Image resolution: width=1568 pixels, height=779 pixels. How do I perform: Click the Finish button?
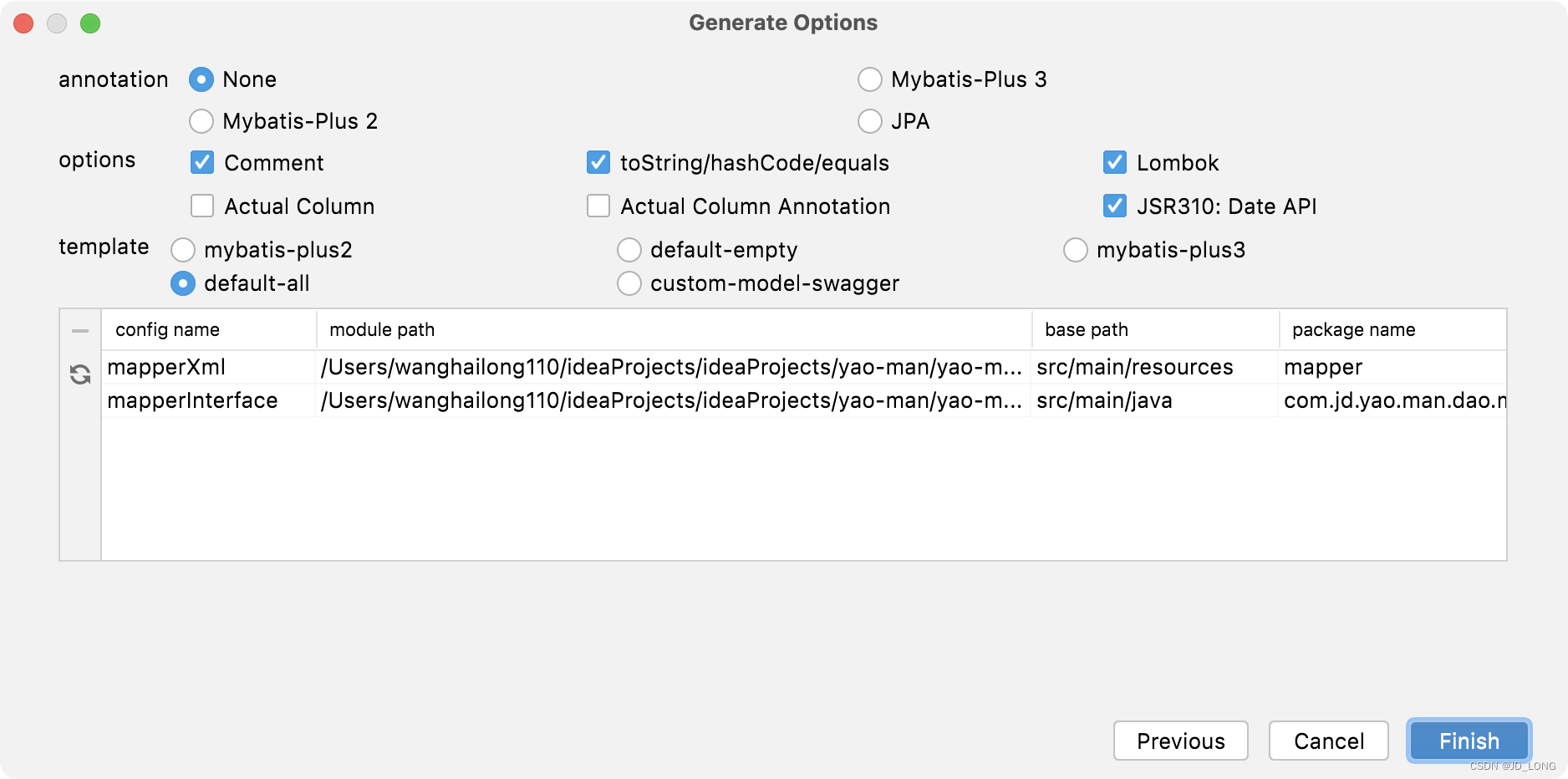pyautogui.click(x=1469, y=741)
